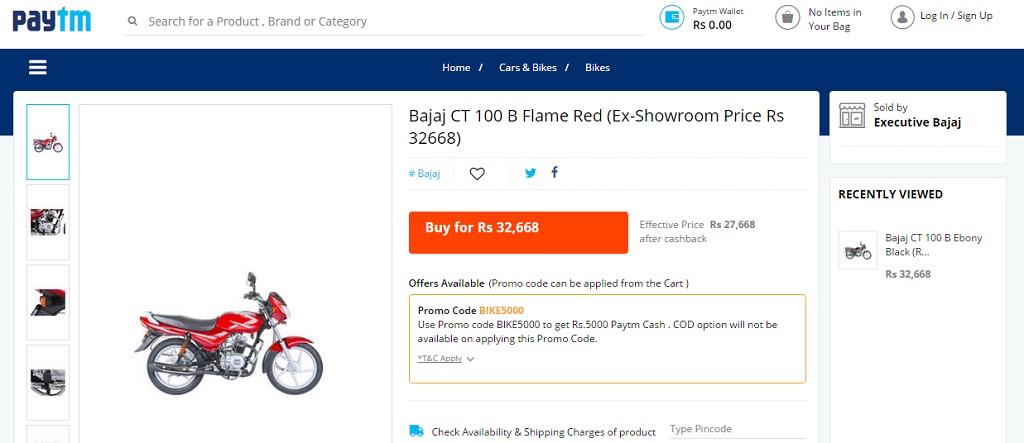
Task: Open the Paytm Wallet icon
Action: (671, 17)
